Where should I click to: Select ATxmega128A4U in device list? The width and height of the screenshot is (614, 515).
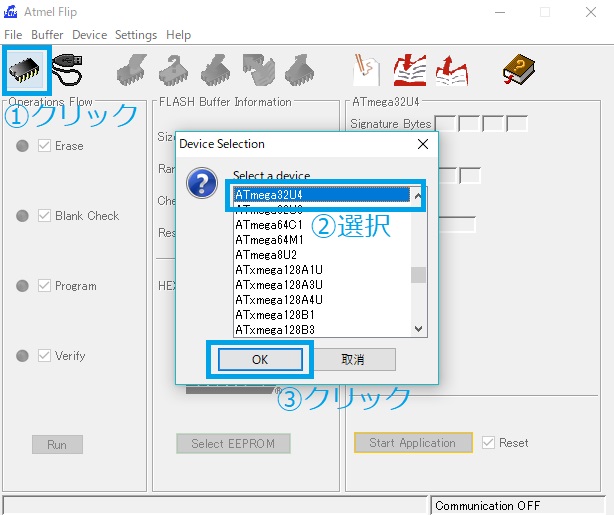[322, 300]
